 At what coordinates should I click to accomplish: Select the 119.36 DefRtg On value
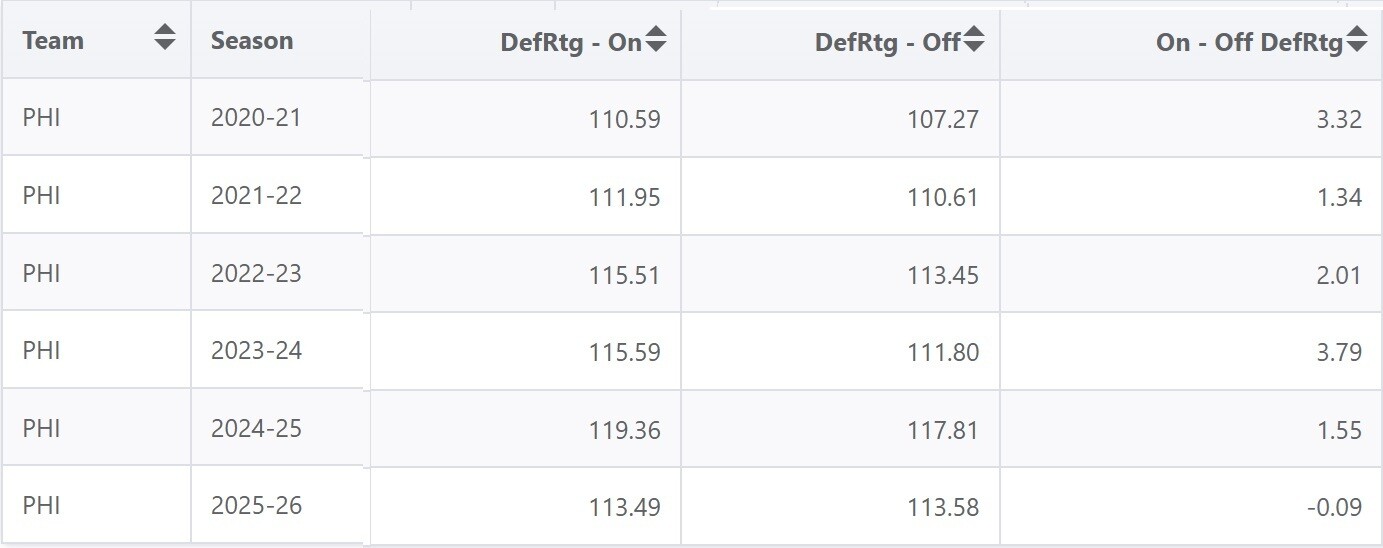(625, 430)
